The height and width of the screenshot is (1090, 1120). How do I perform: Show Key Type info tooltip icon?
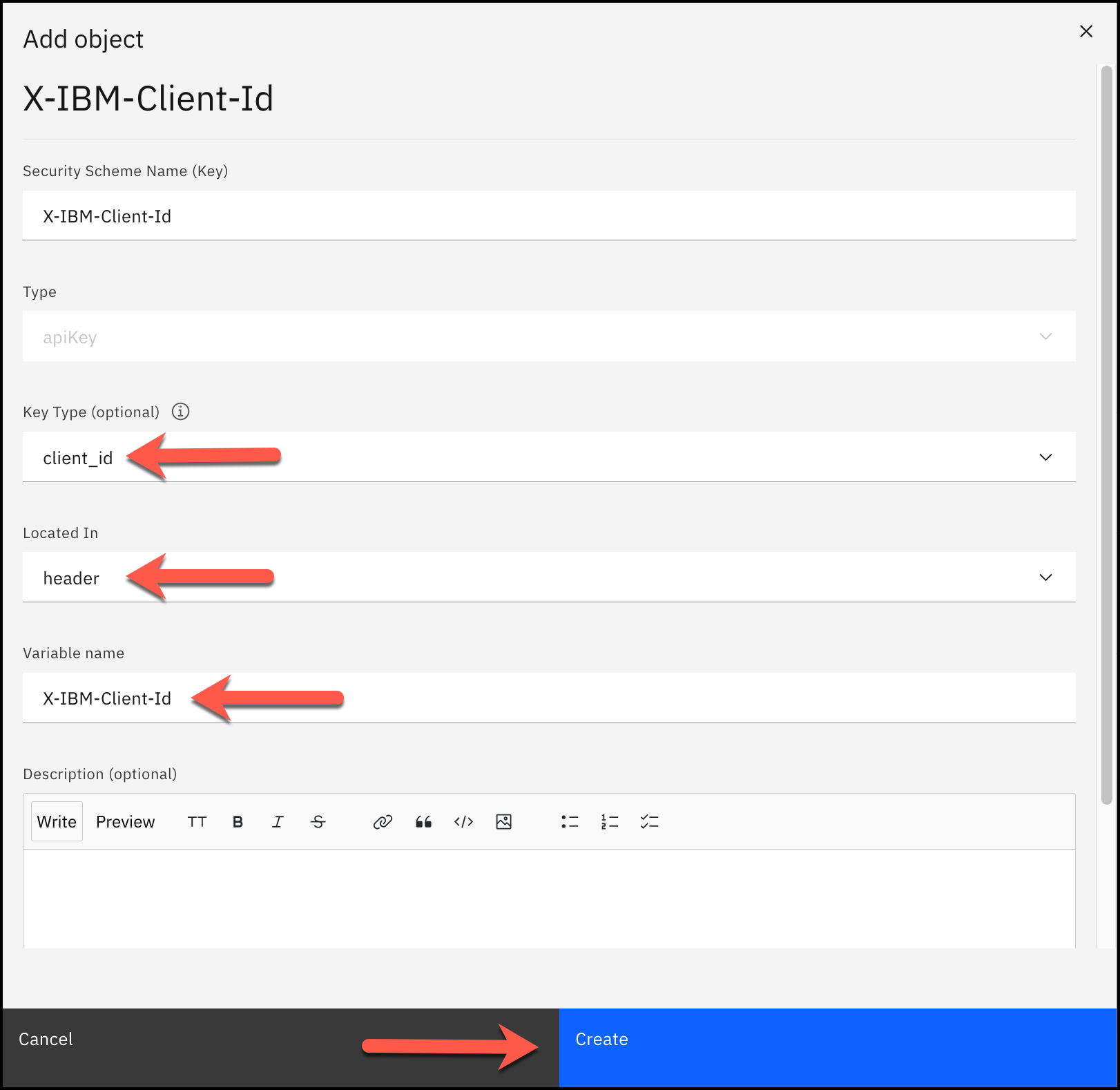pyautogui.click(x=180, y=412)
